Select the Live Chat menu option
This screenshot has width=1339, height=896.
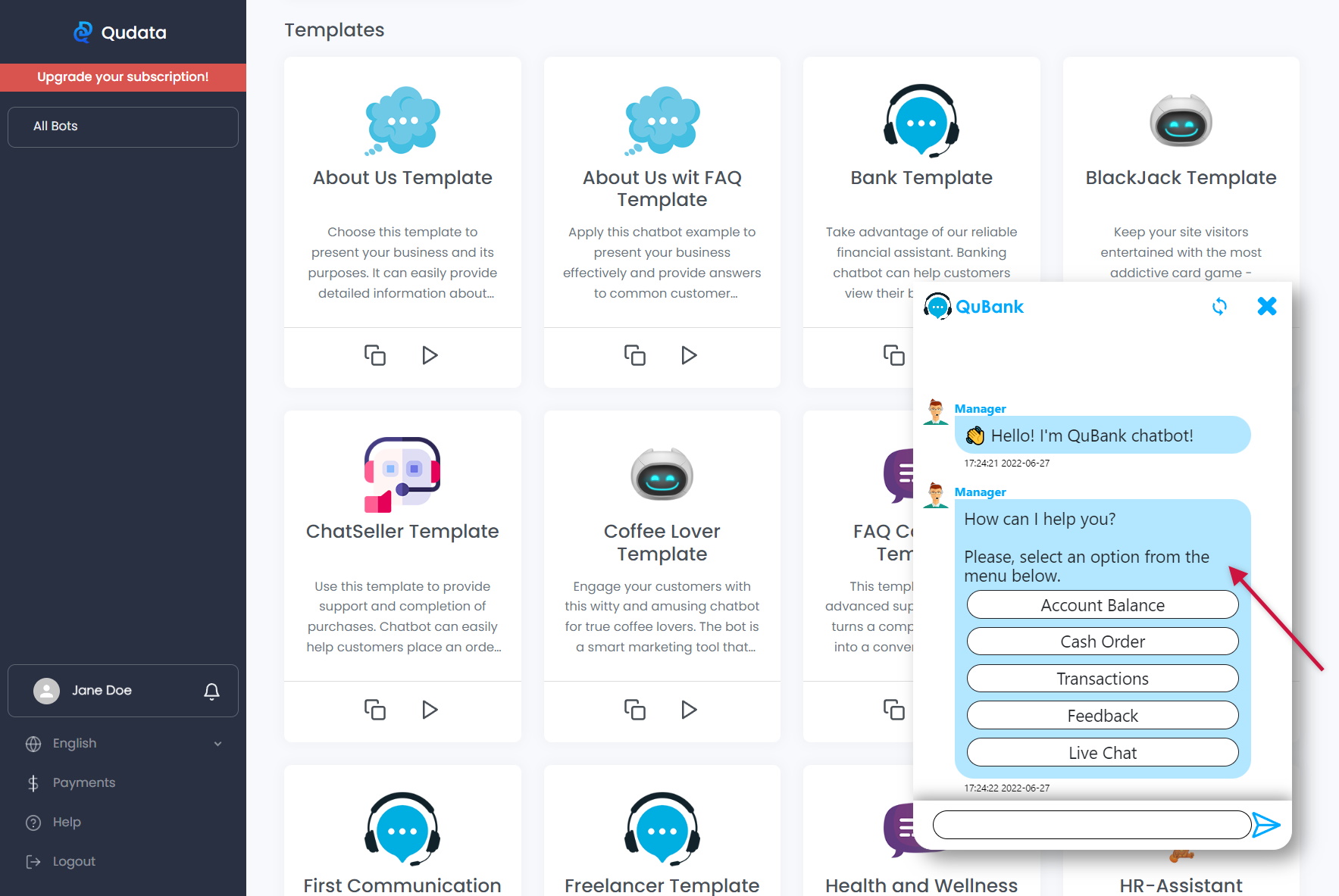click(1102, 753)
